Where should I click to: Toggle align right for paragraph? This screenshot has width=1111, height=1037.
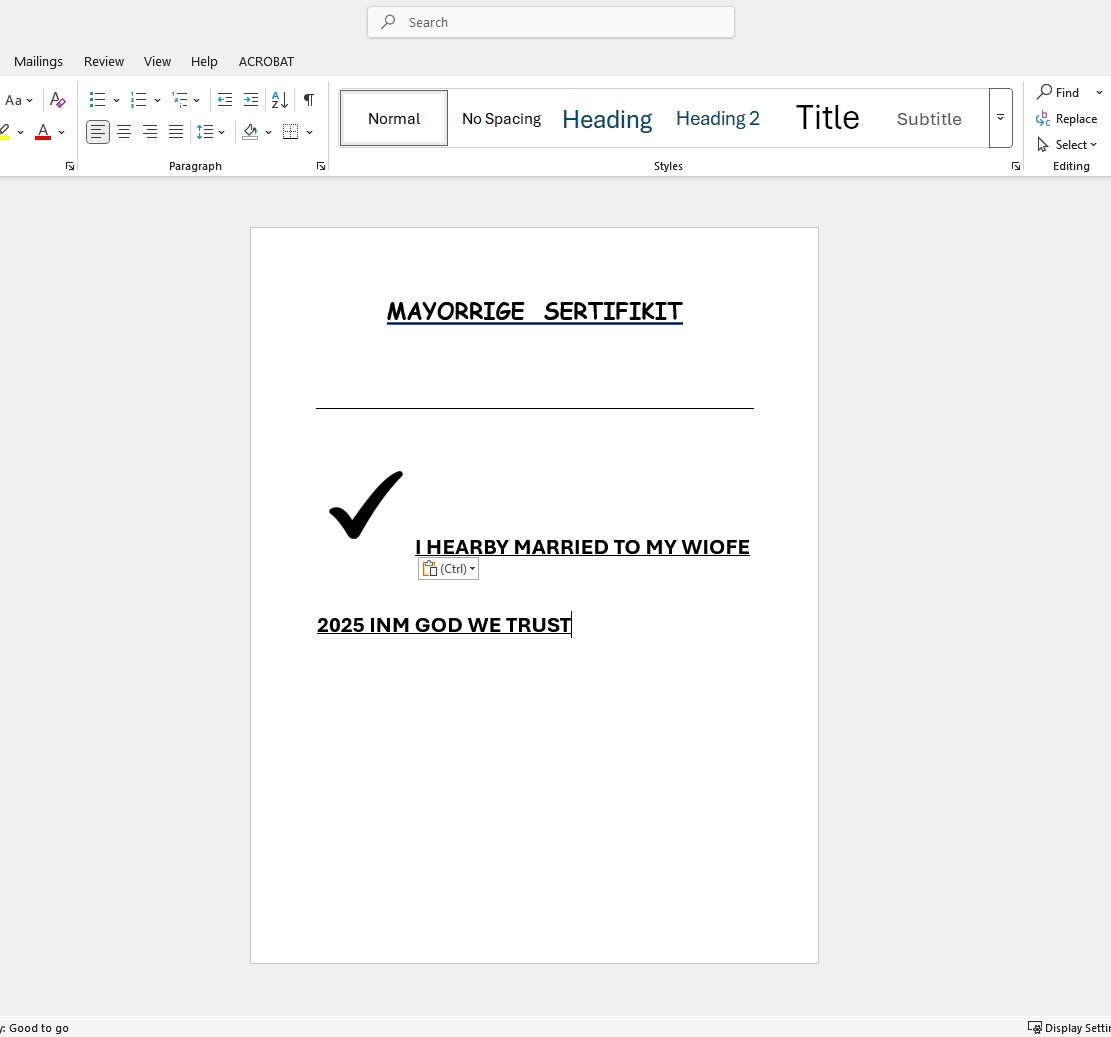[x=150, y=132]
